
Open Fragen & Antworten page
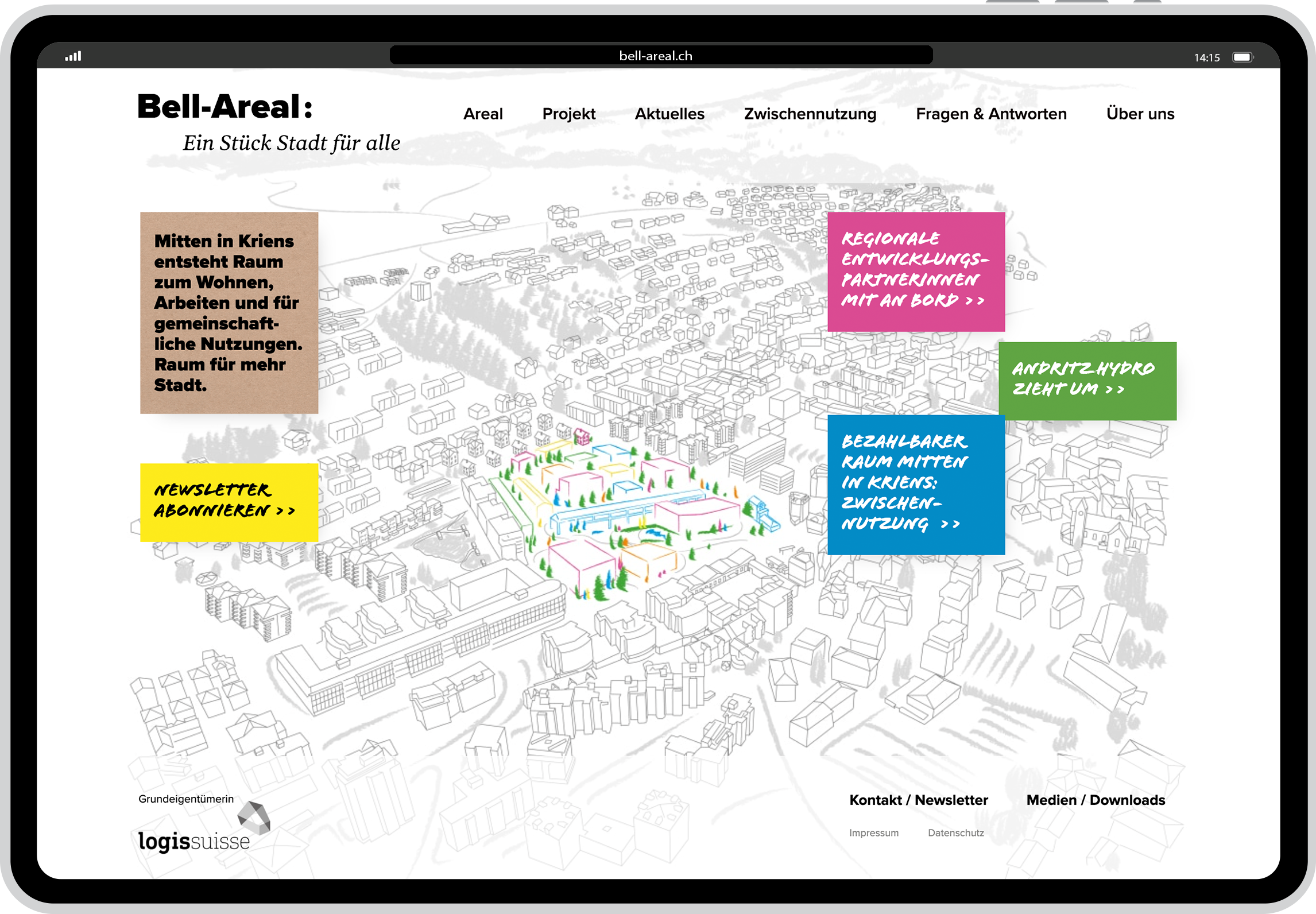point(991,114)
